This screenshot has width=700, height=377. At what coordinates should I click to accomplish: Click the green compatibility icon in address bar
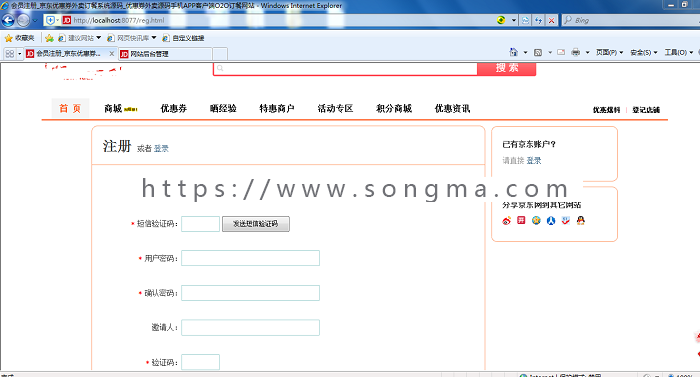pos(501,20)
